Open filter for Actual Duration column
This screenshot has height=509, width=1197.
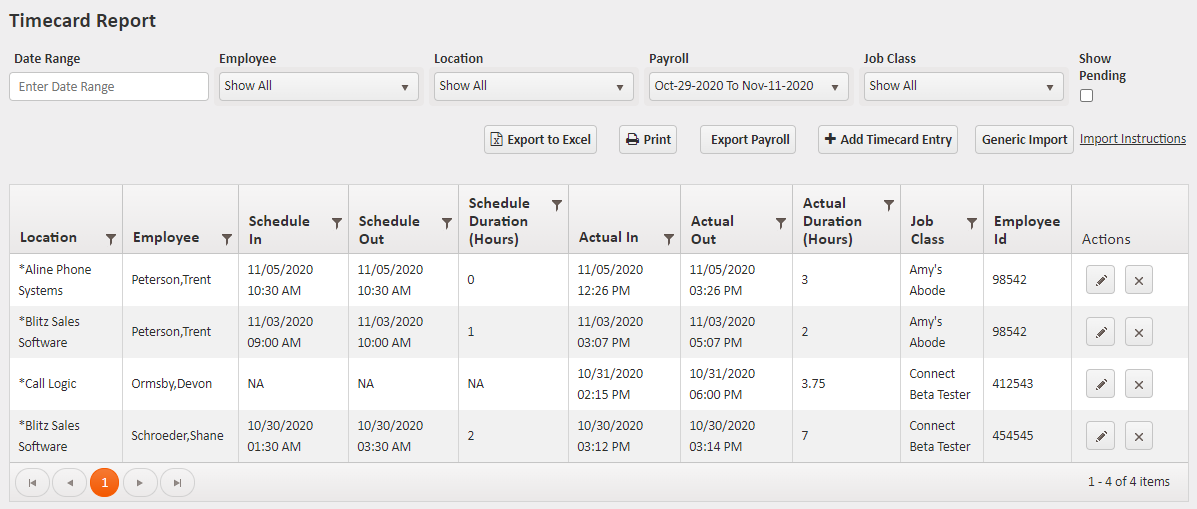888,205
